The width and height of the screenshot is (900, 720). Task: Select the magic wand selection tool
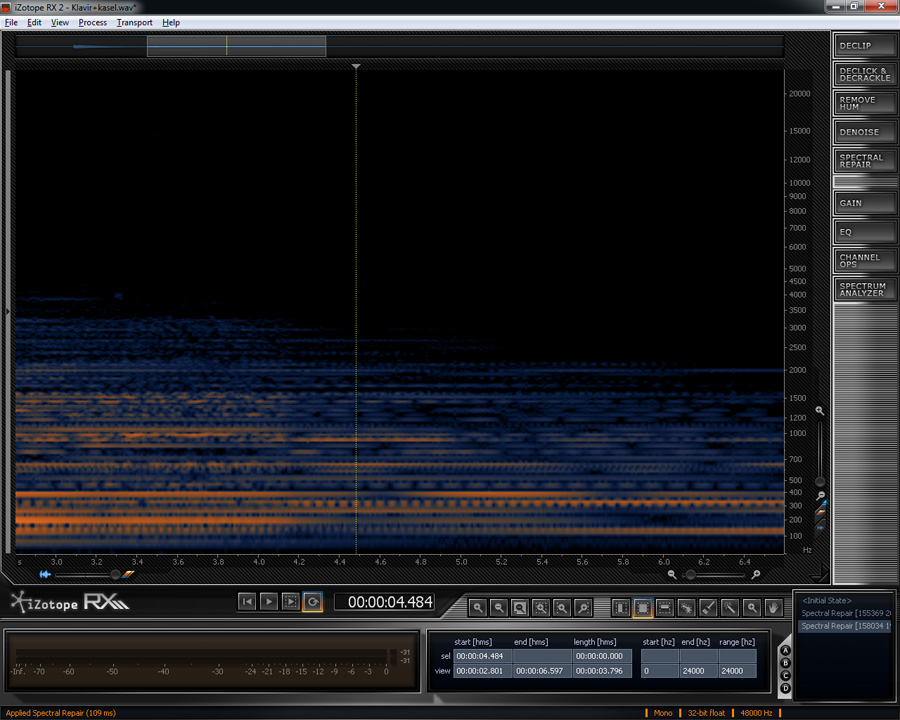pyautogui.click(x=730, y=607)
